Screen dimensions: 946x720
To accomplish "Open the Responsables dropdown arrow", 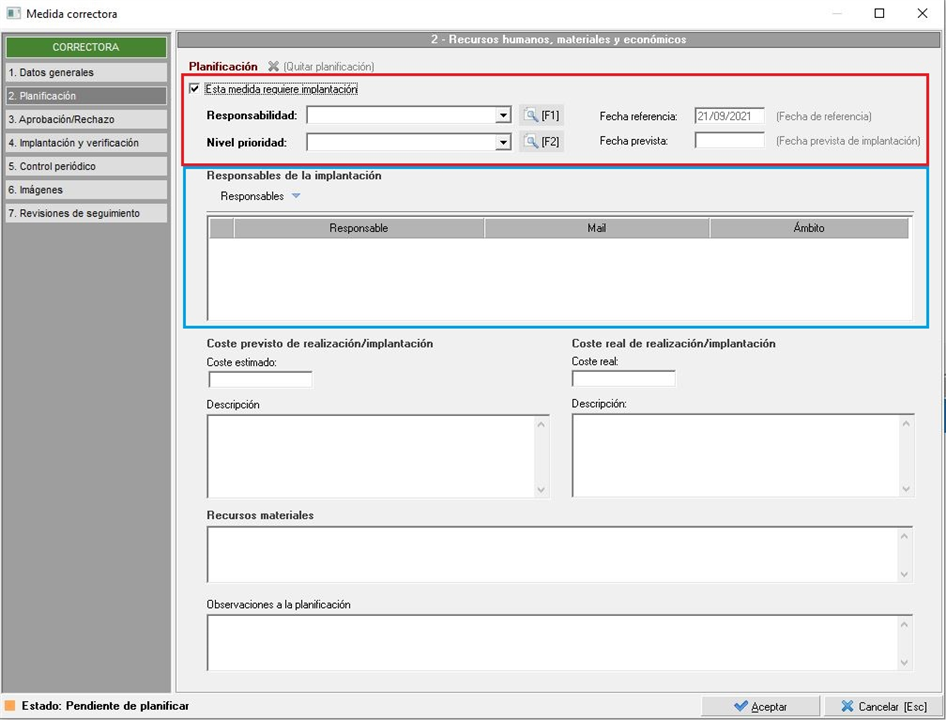I will click(x=295, y=197).
